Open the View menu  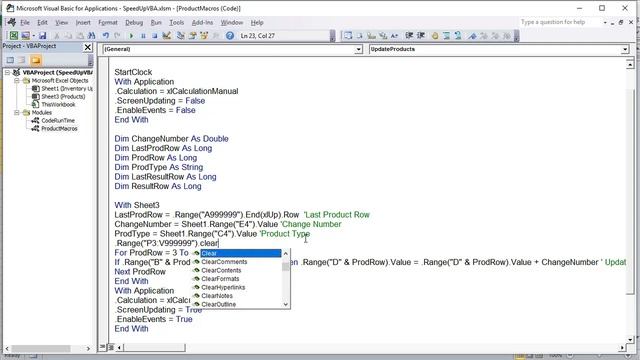tap(62, 22)
